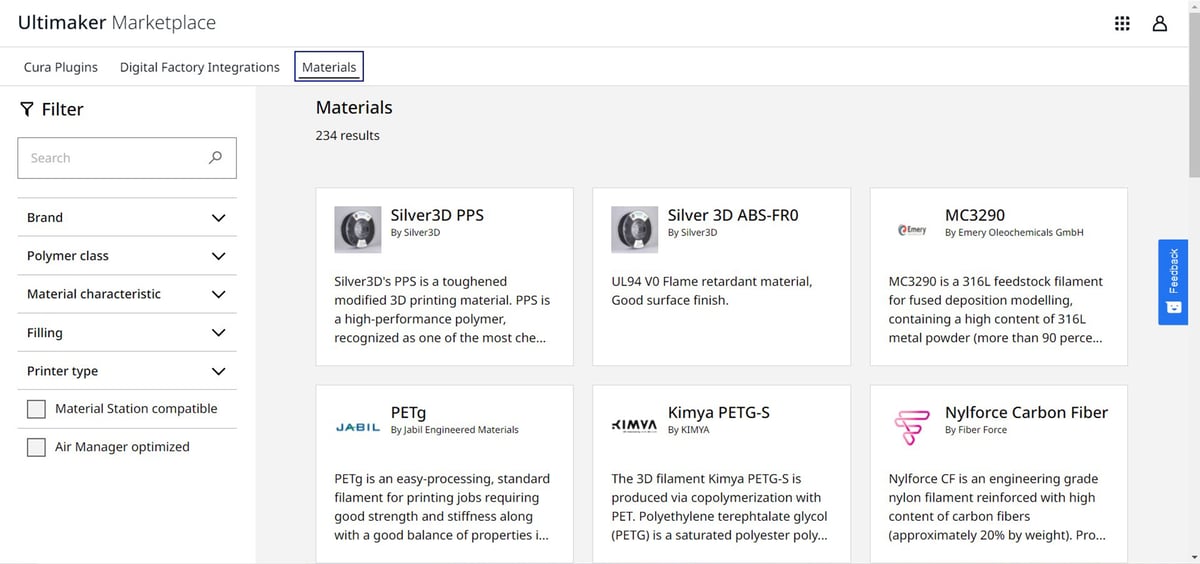This screenshot has width=1200, height=564.
Task: Click the Ultimaker Marketplace title
Action: point(117,22)
